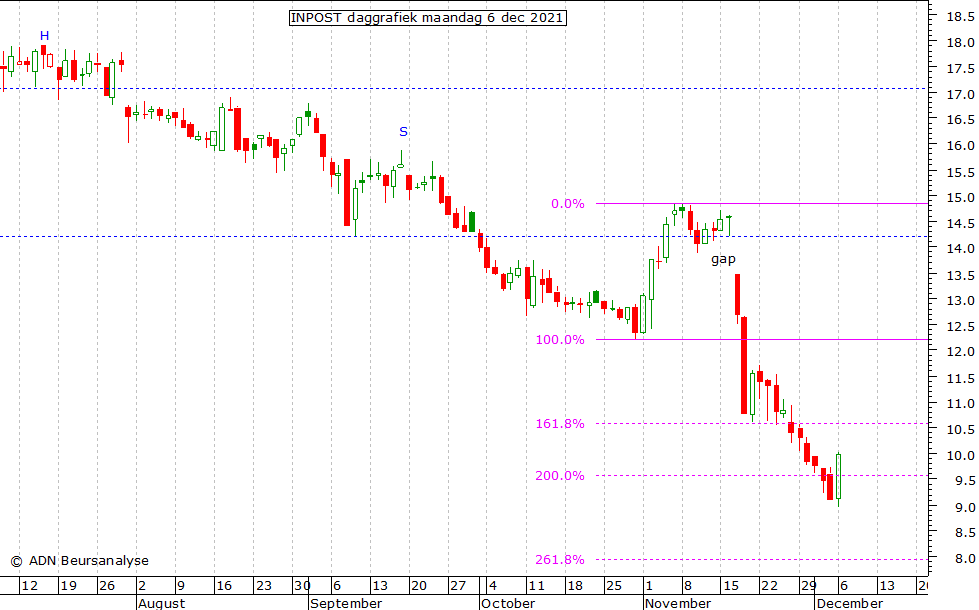Image resolution: width=979 pixels, height=610 pixels.
Task: Click date label '18' in October
Action: click(x=574, y=586)
